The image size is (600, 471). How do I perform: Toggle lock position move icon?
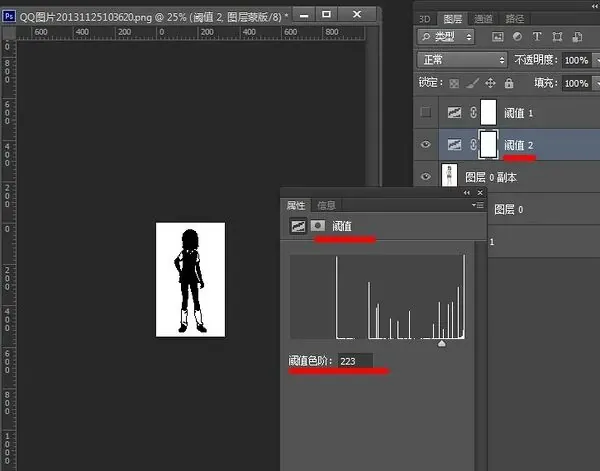point(490,83)
